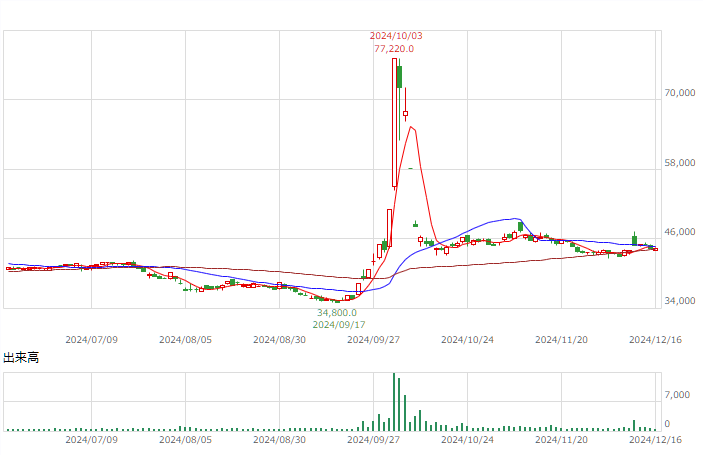Click 2024/11/20 under the price chart
This screenshot has height=455, width=703.
point(561,340)
